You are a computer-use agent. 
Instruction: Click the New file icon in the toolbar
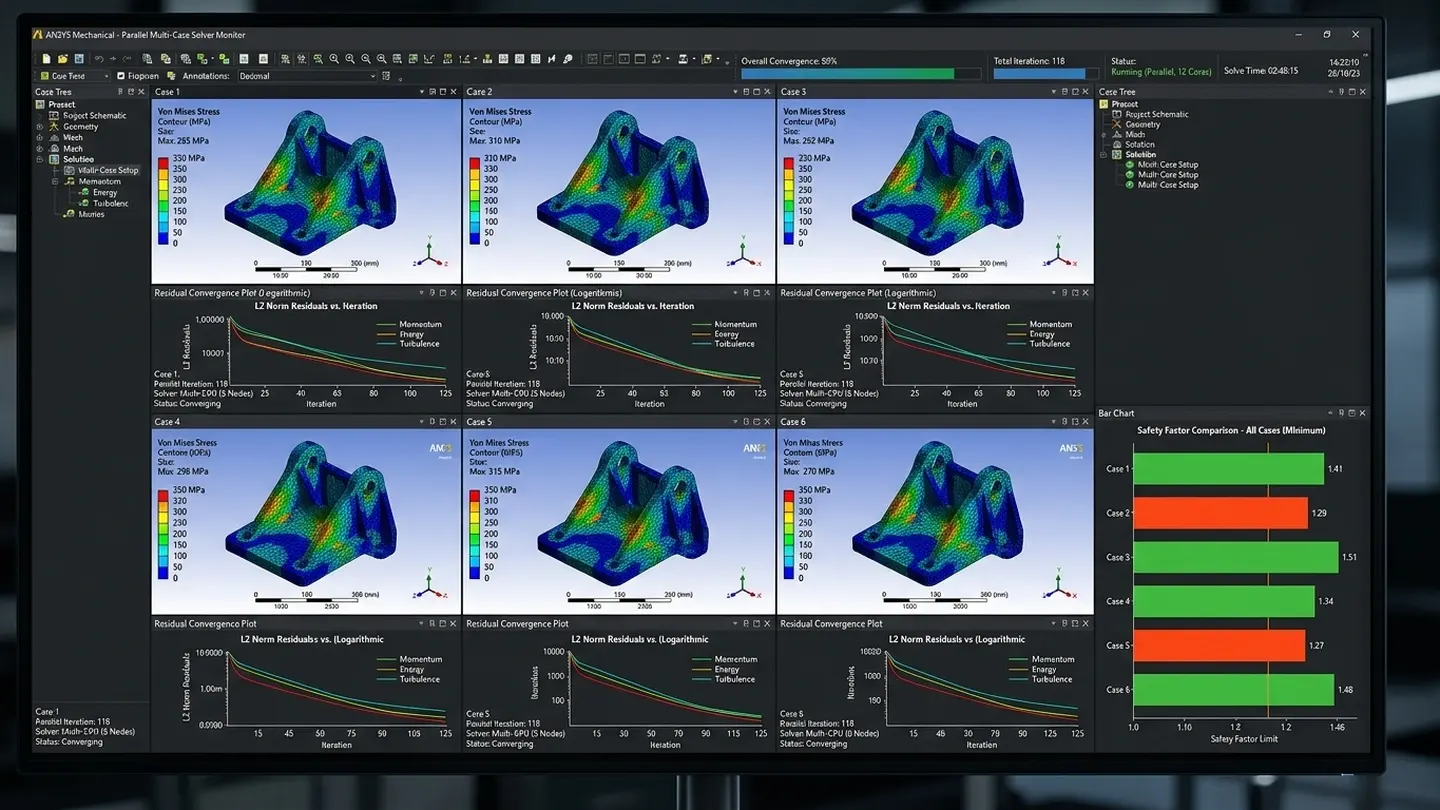point(46,59)
